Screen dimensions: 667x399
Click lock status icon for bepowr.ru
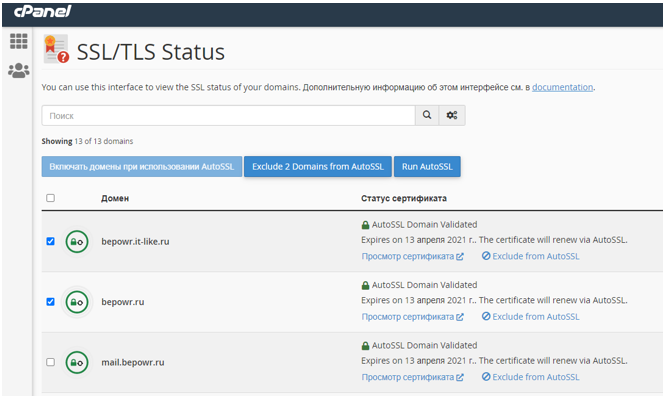click(x=77, y=302)
